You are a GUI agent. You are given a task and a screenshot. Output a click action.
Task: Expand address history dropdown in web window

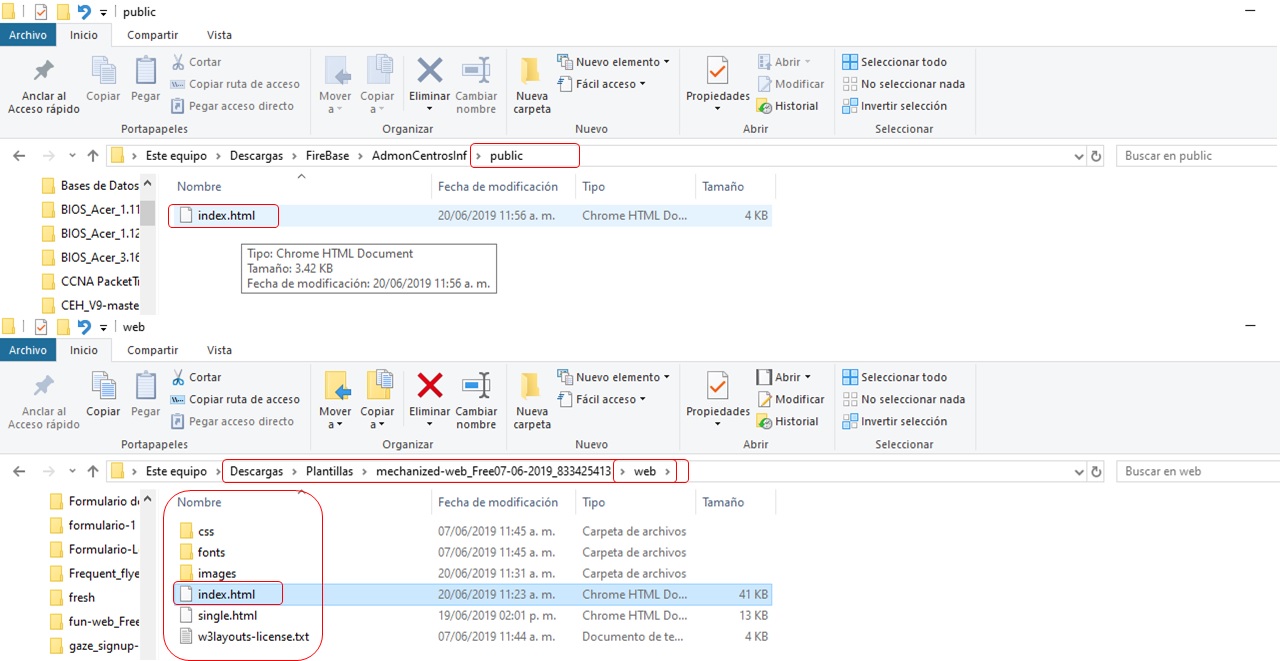[1078, 471]
